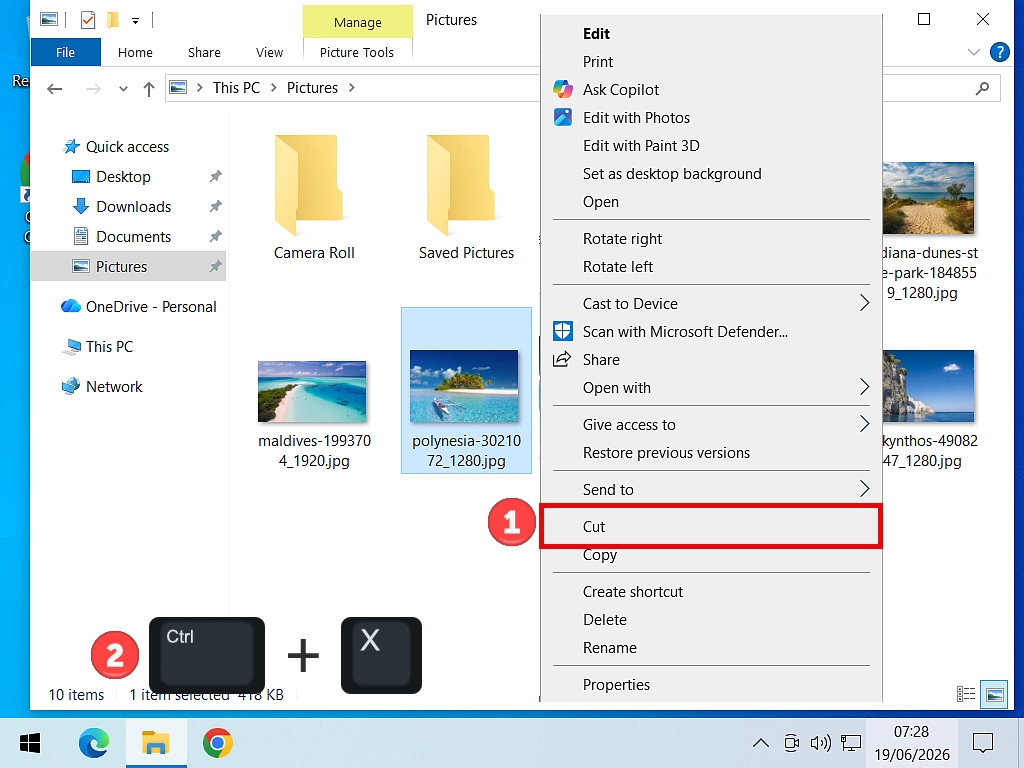This screenshot has width=1024, height=768.
Task: Open the notifications action center icon
Action: pyautogui.click(x=983, y=743)
